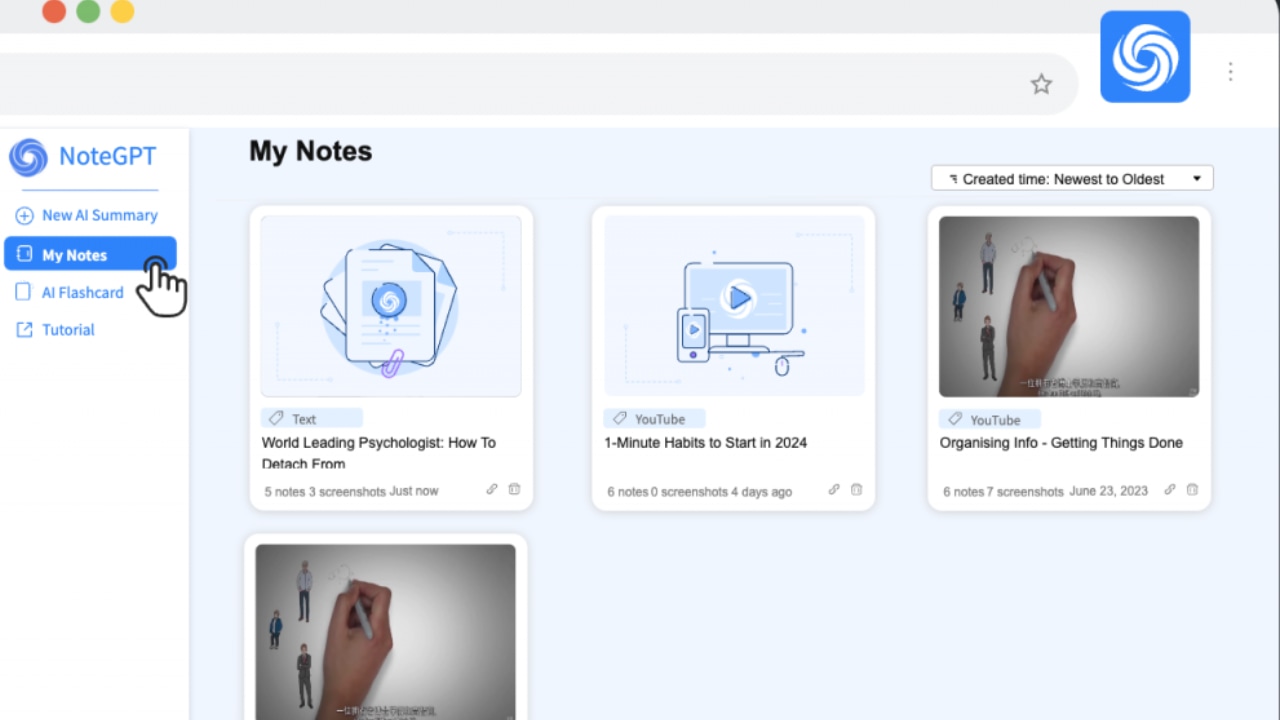Image resolution: width=1280 pixels, height=720 pixels.
Task: Copy link for World Leading Psychologist note
Action: [x=492, y=490]
